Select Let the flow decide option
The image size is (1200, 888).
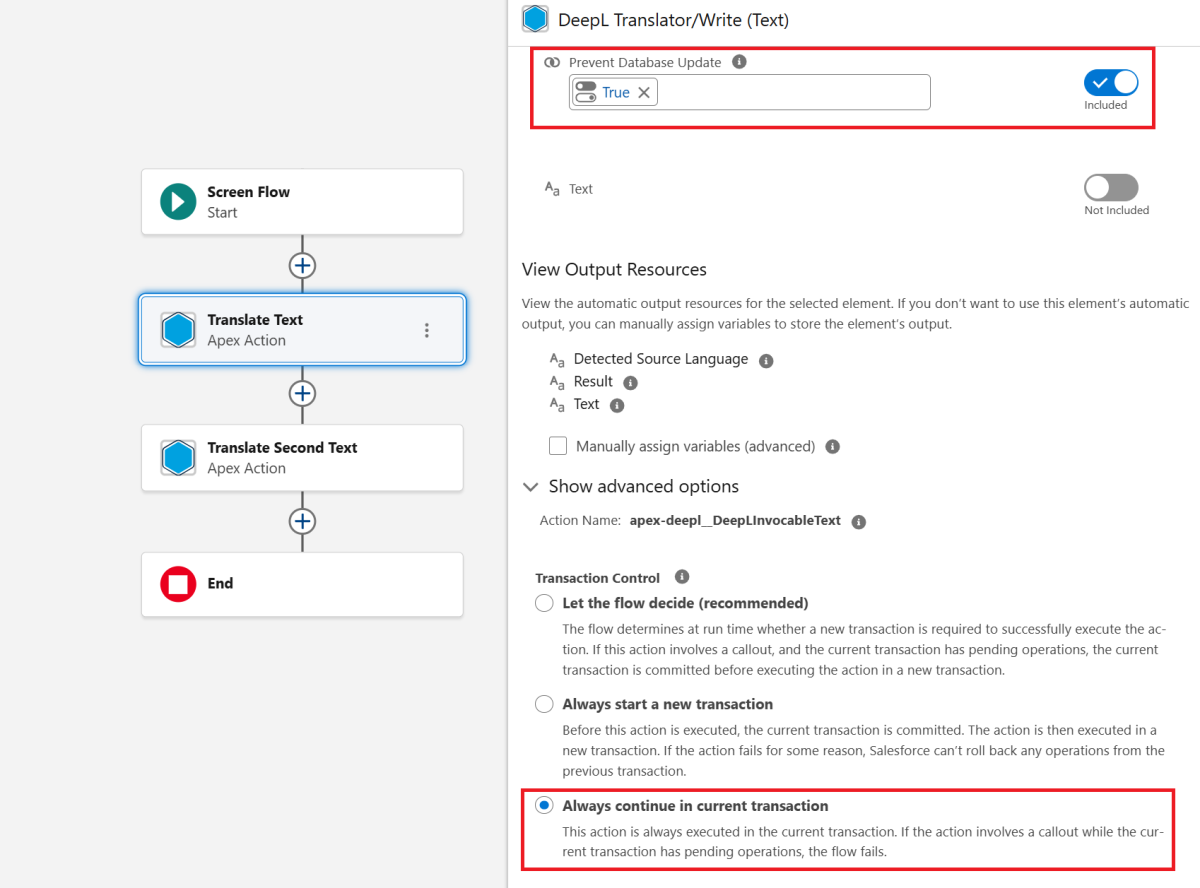544,603
